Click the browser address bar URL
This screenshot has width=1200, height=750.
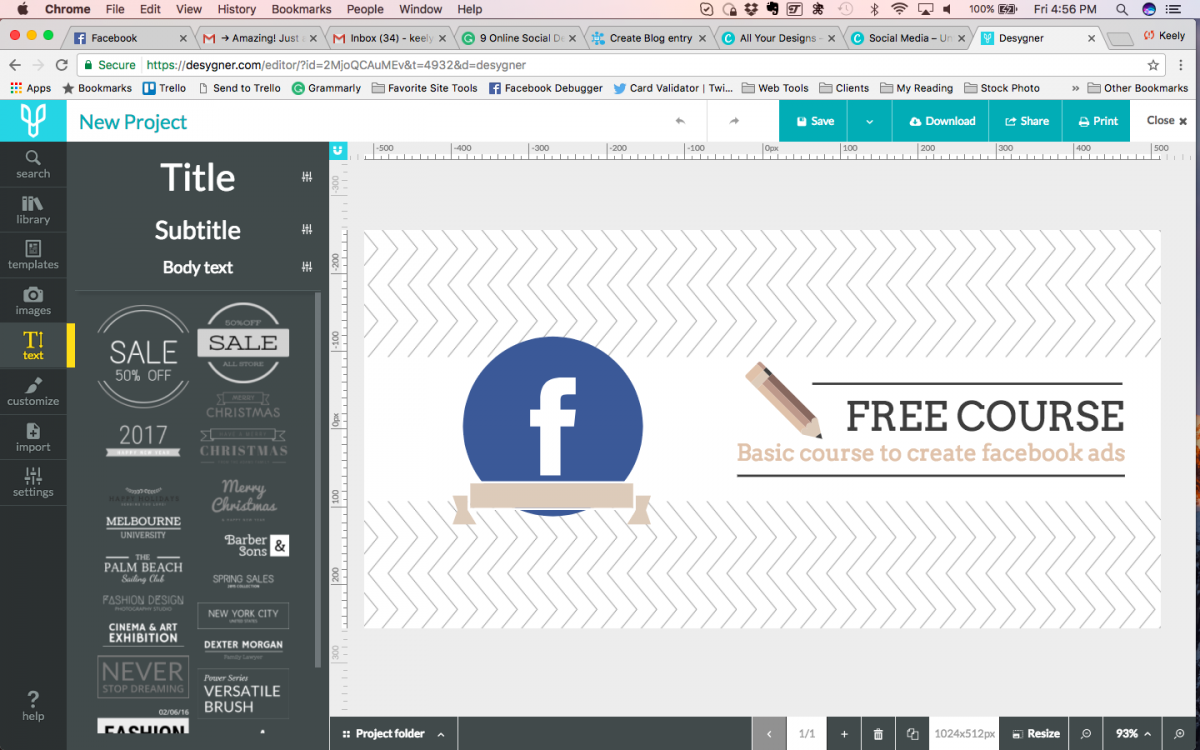335,65
